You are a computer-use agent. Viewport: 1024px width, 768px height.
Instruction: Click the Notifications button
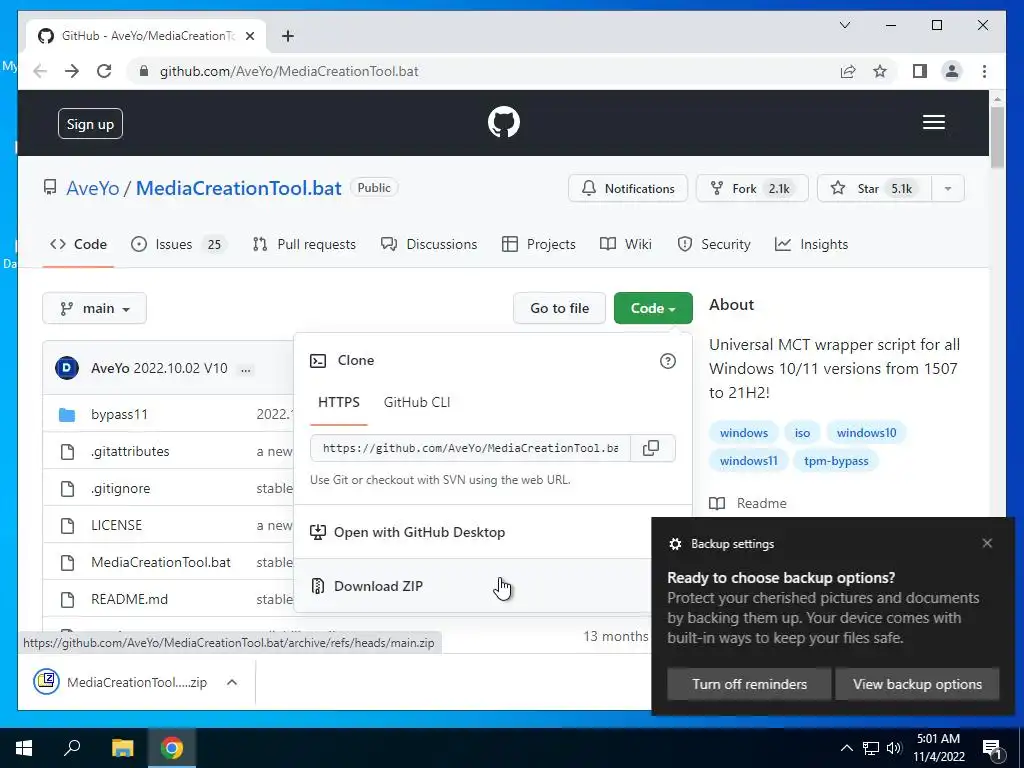[628, 189]
